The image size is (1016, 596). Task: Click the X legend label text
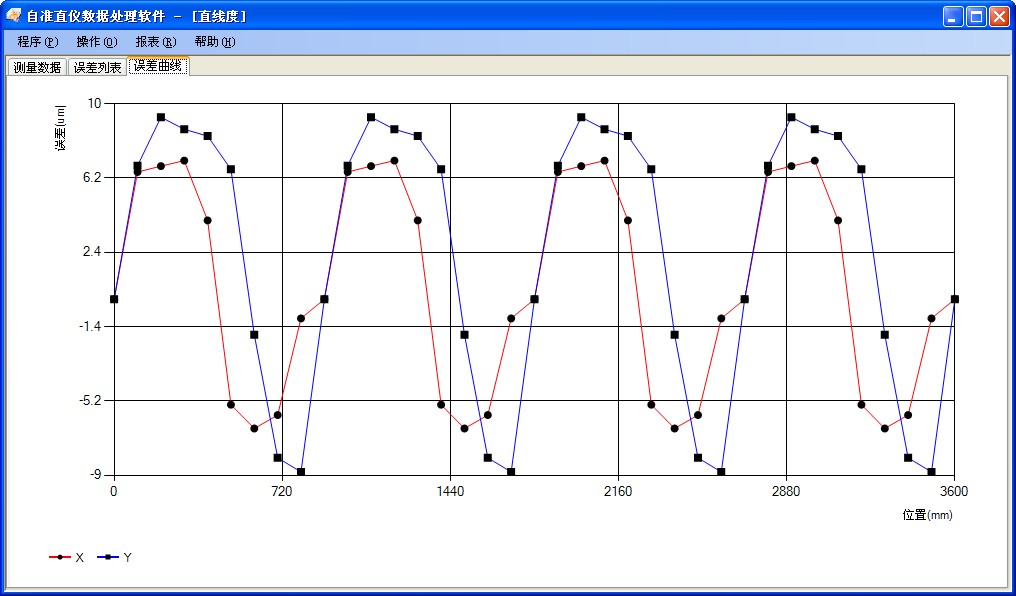[x=80, y=557]
